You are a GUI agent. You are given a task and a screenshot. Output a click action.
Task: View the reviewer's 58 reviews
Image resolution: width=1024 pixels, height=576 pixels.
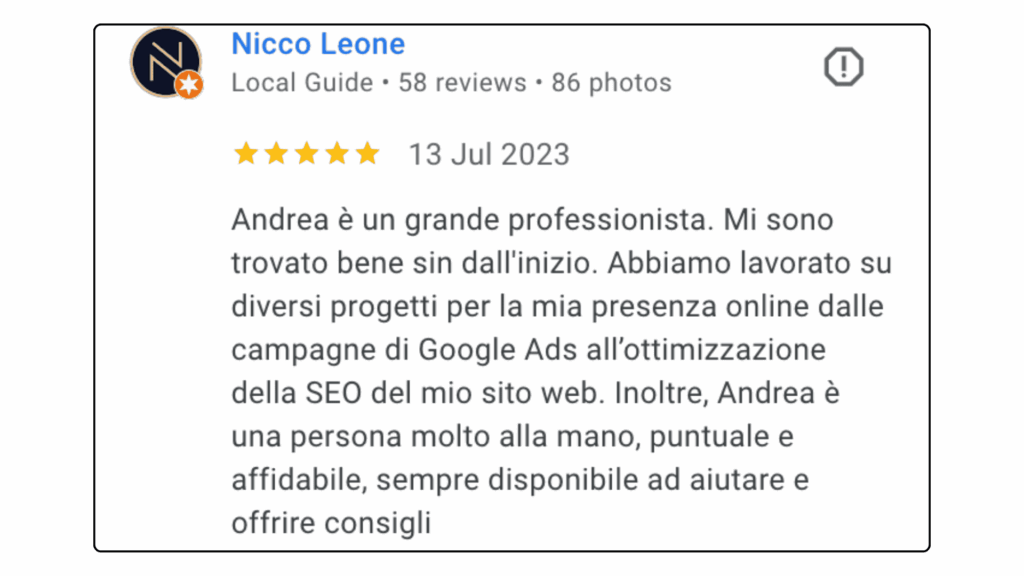pos(462,83)
